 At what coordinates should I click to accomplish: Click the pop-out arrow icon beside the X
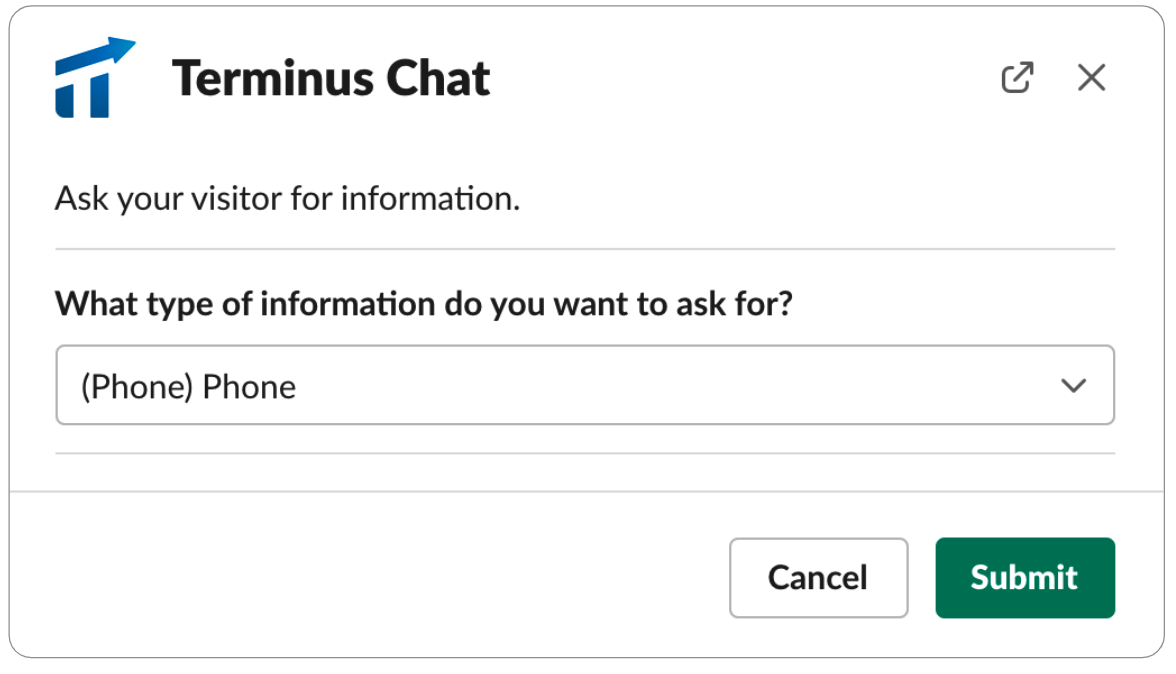1017,77
